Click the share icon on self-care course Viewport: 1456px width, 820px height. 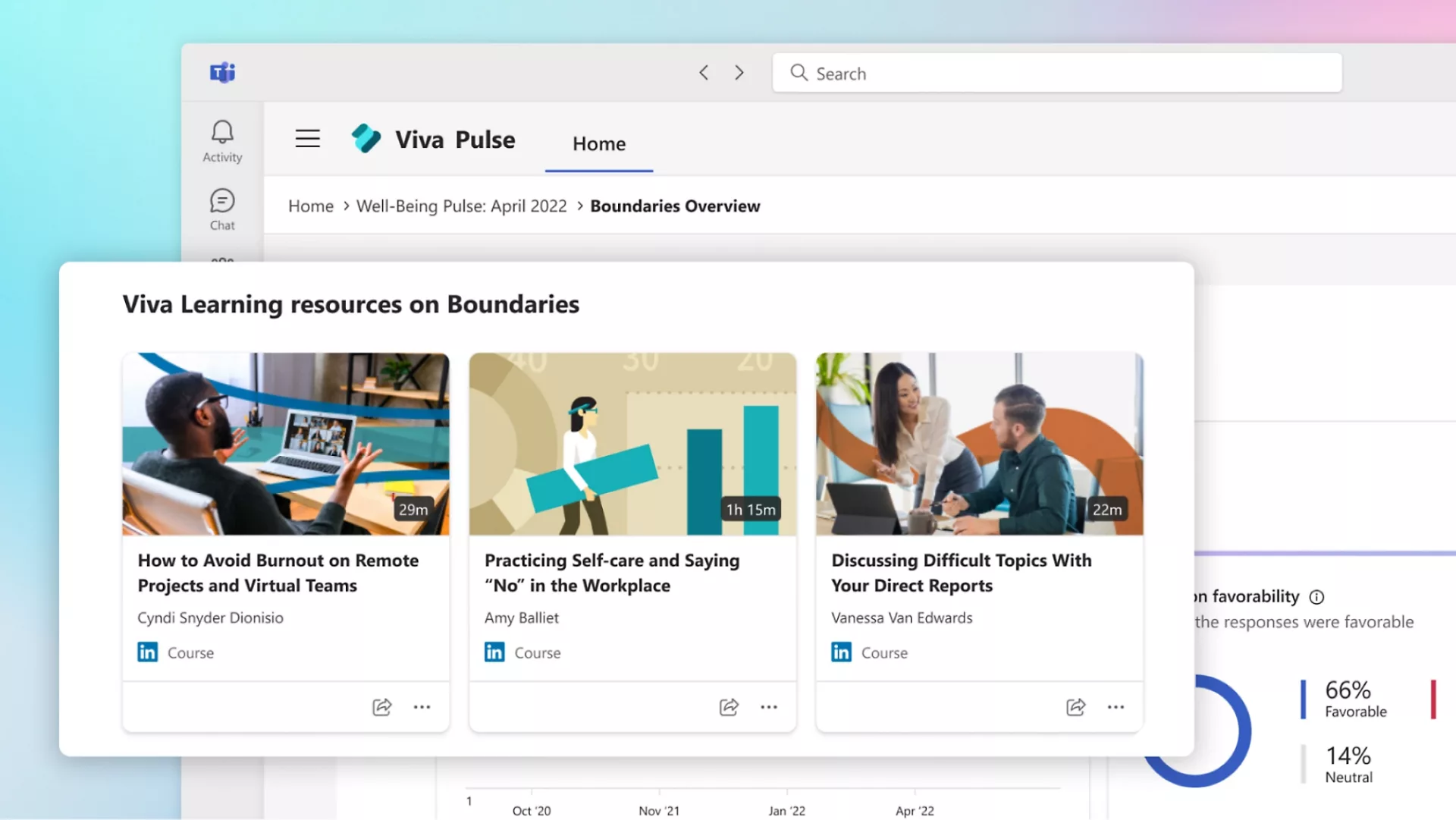729,706
